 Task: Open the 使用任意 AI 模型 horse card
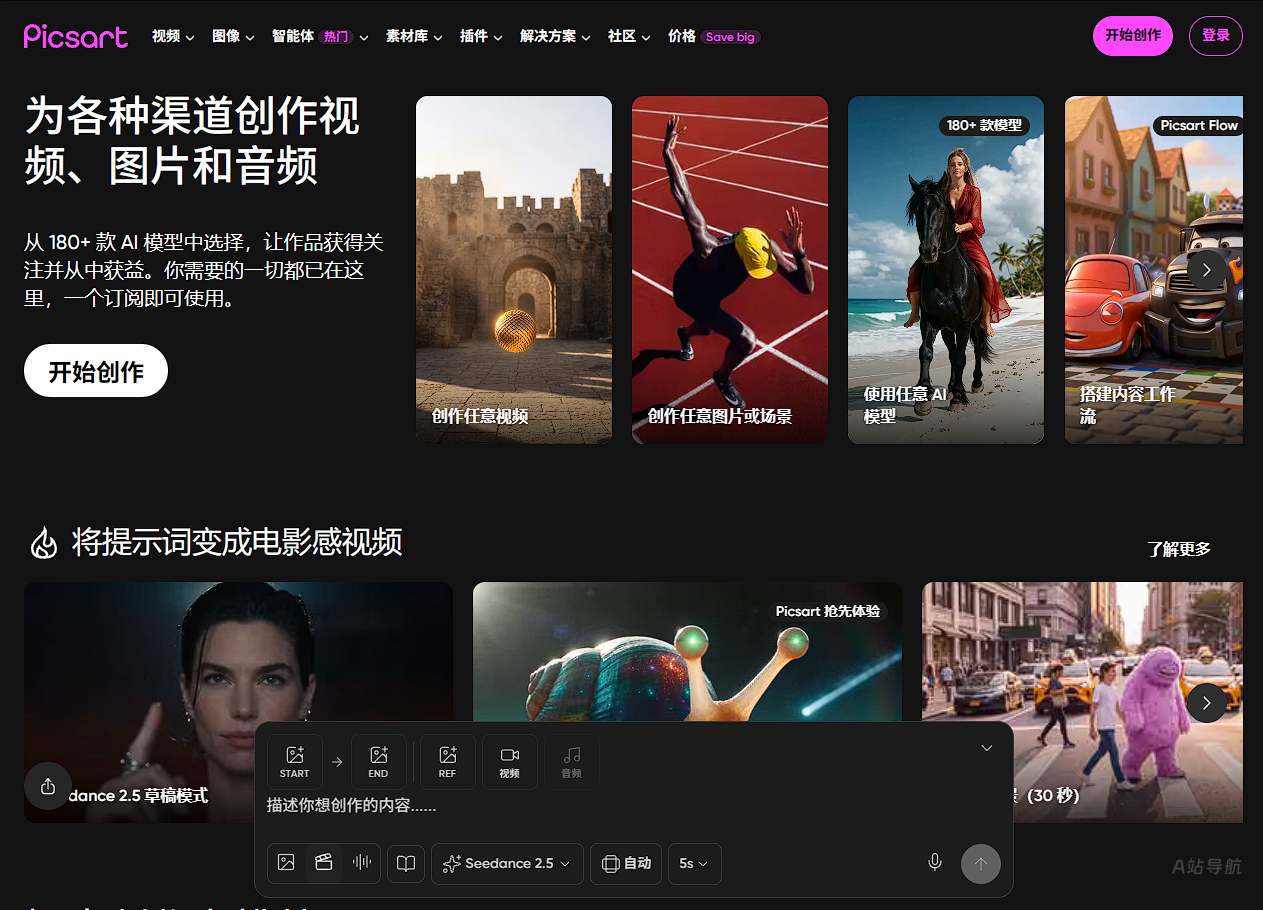click(x=946, y=270)
